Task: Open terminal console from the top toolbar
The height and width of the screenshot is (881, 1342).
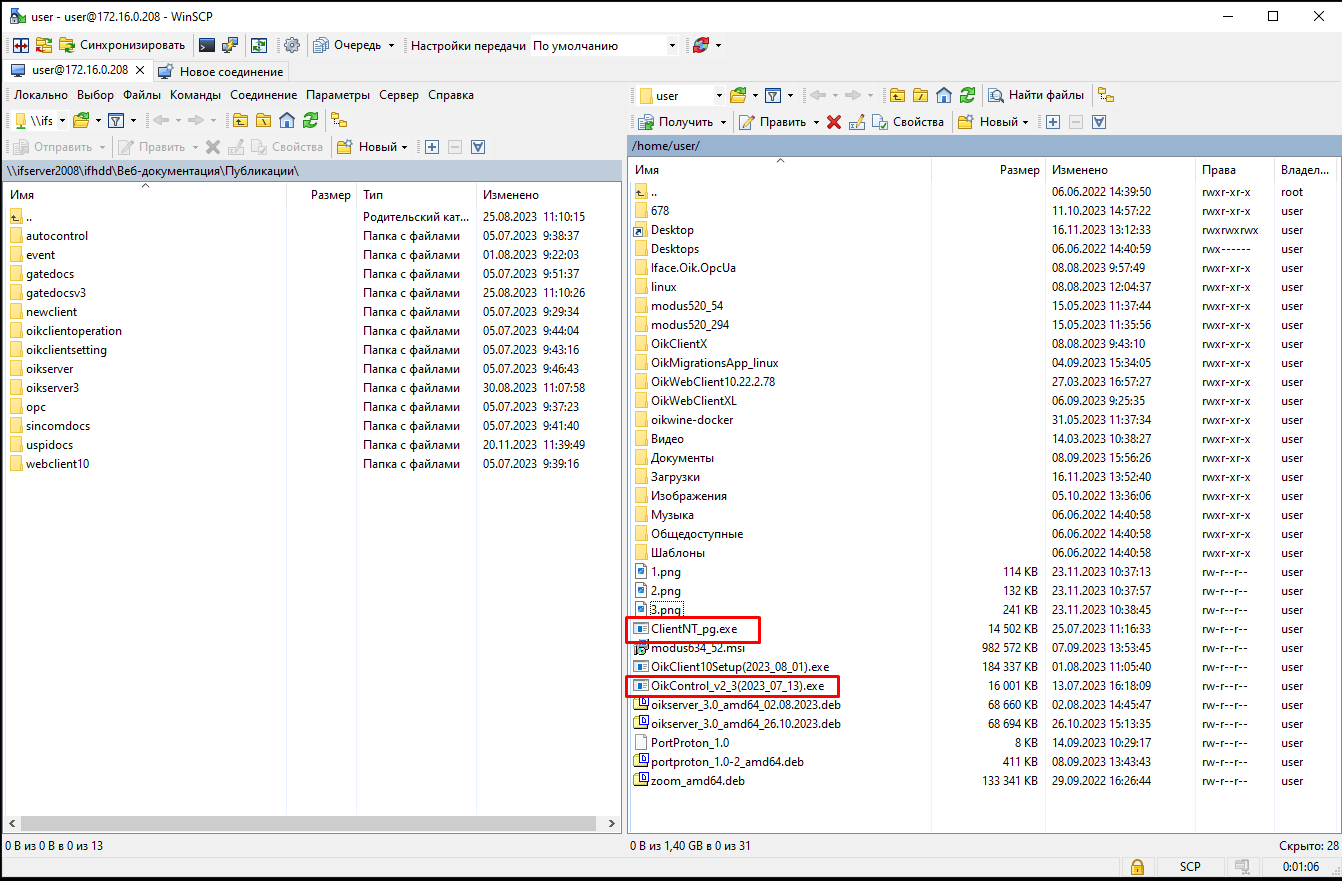Action: point(207,45)
